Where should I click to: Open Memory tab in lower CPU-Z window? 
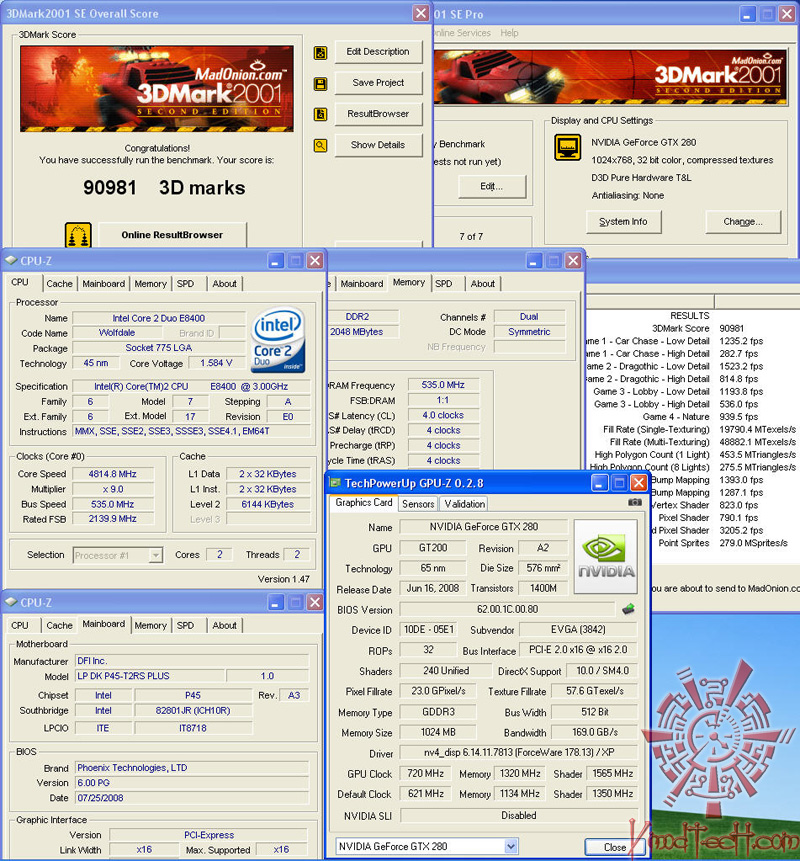(x=150, y=625)
